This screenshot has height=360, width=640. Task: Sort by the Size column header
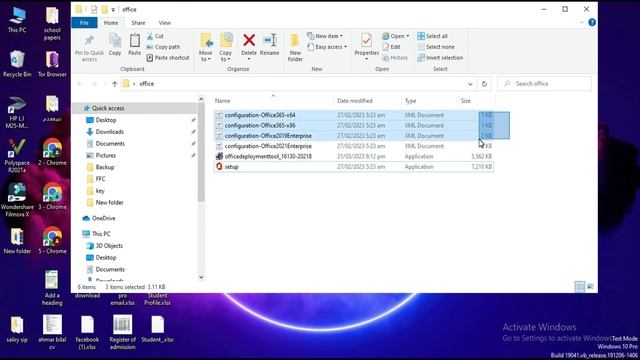(x=476, y=101)
